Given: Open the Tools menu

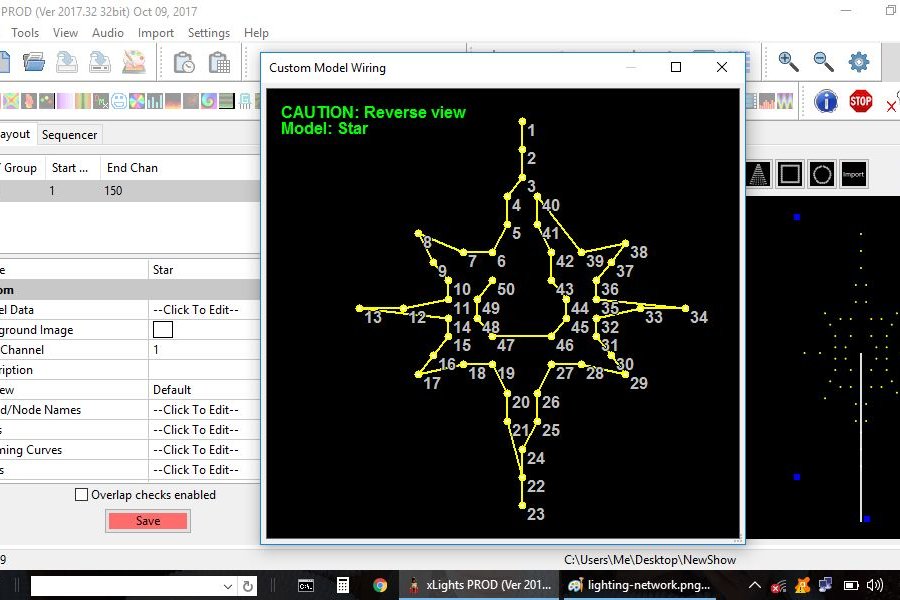Looking at the screenshot, I should (x=25, y=33).
